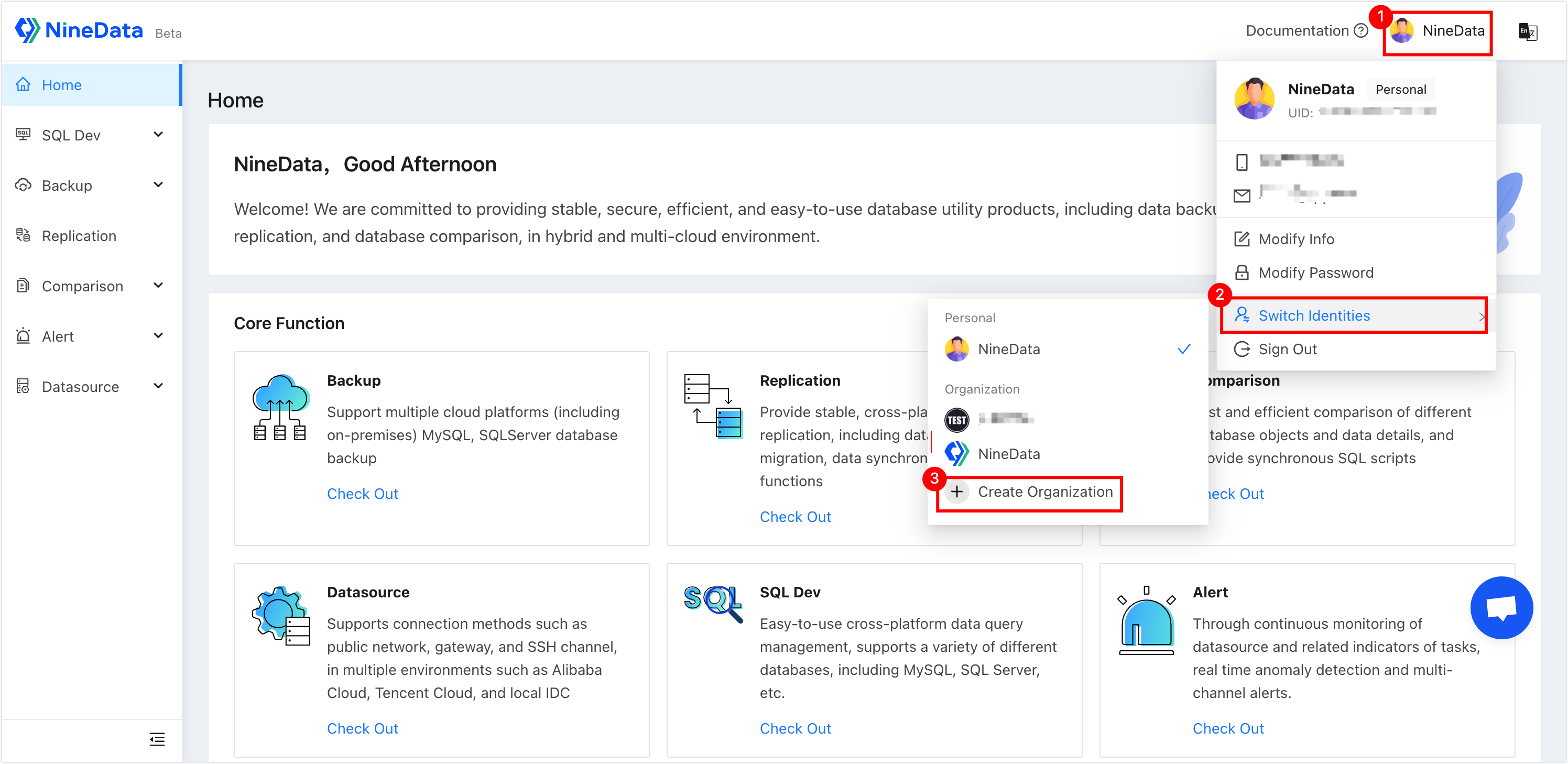Click the Backup card title
The height and width of the screenshot is (764, 1568).
coord(354,380)
